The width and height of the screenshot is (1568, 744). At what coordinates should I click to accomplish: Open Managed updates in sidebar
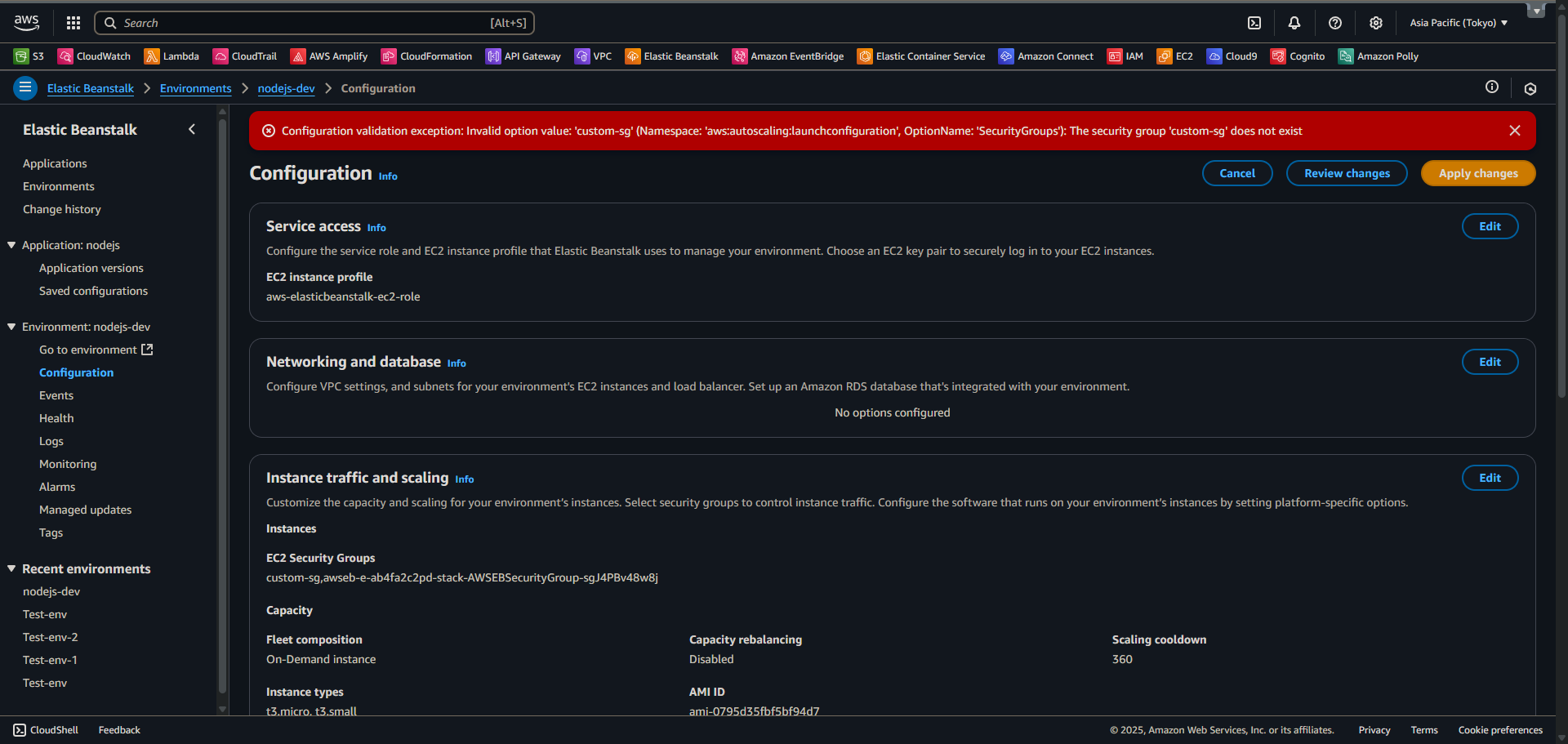(86, 510)
